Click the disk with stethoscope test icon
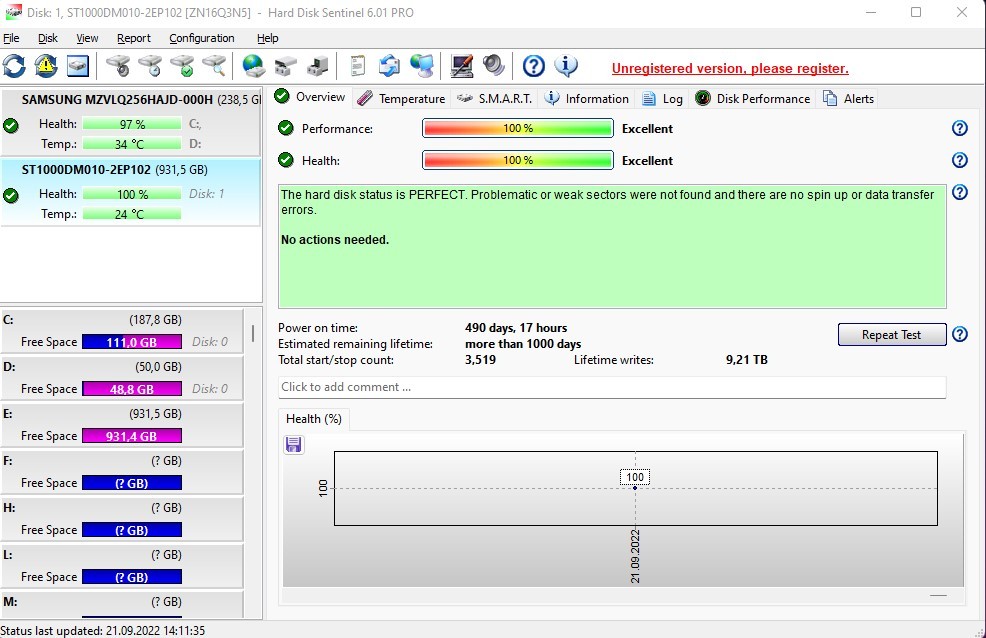The image size is (986, 638). [x=118, y=66]
